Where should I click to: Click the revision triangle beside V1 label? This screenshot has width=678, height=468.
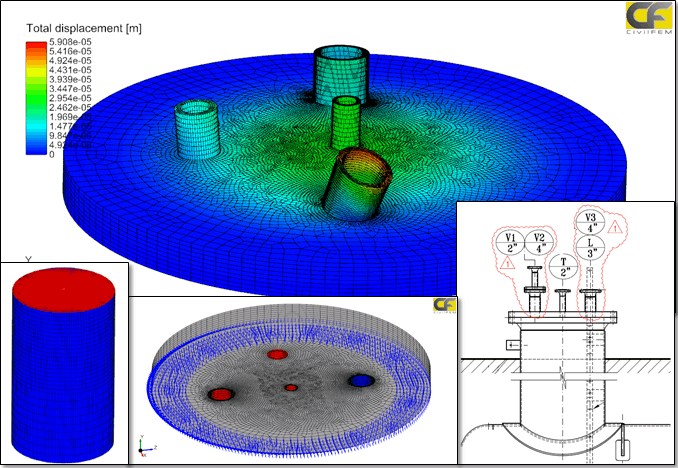click(510, 263)
